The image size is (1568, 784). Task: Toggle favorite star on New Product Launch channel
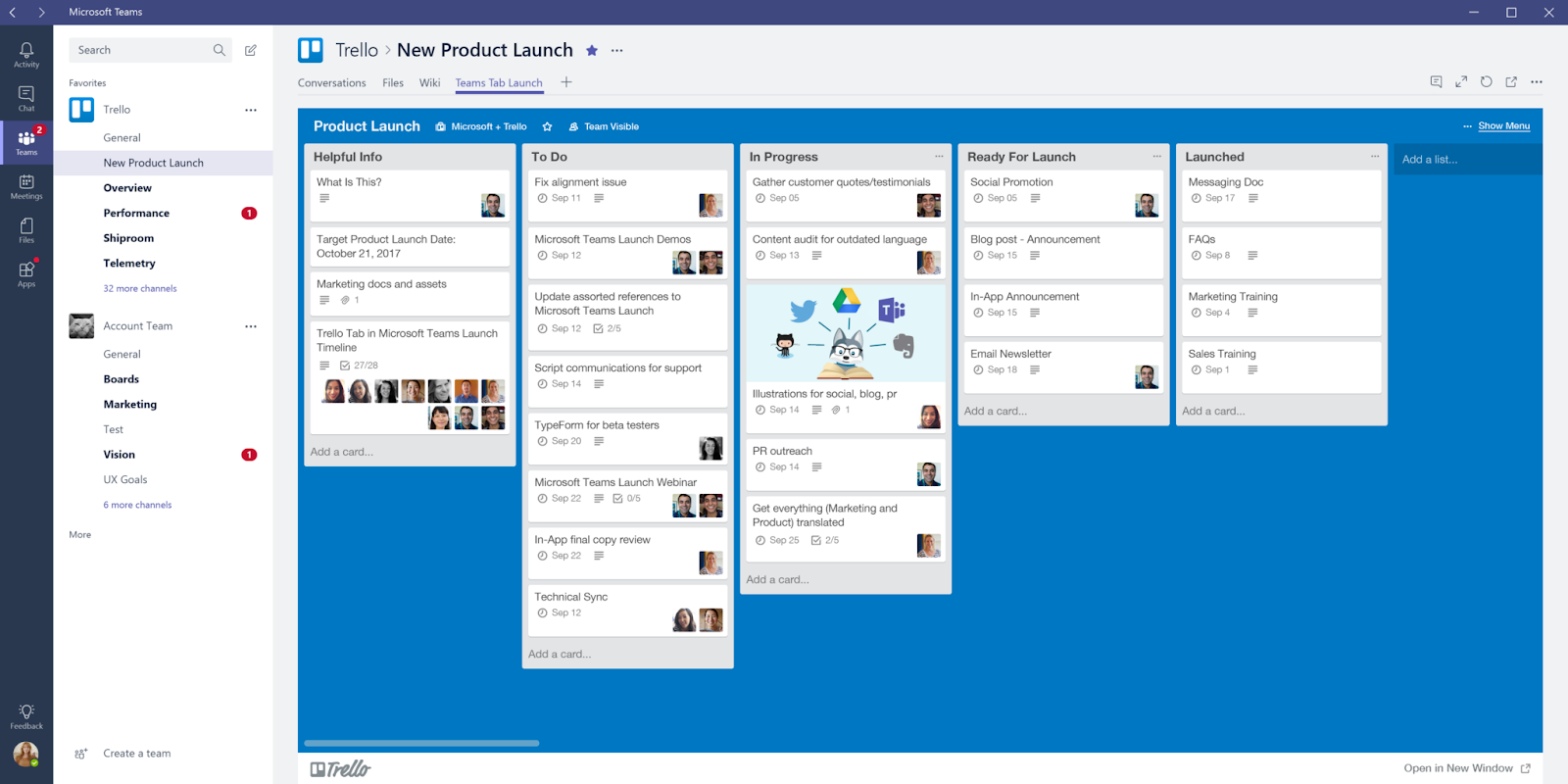coord(592,51)
